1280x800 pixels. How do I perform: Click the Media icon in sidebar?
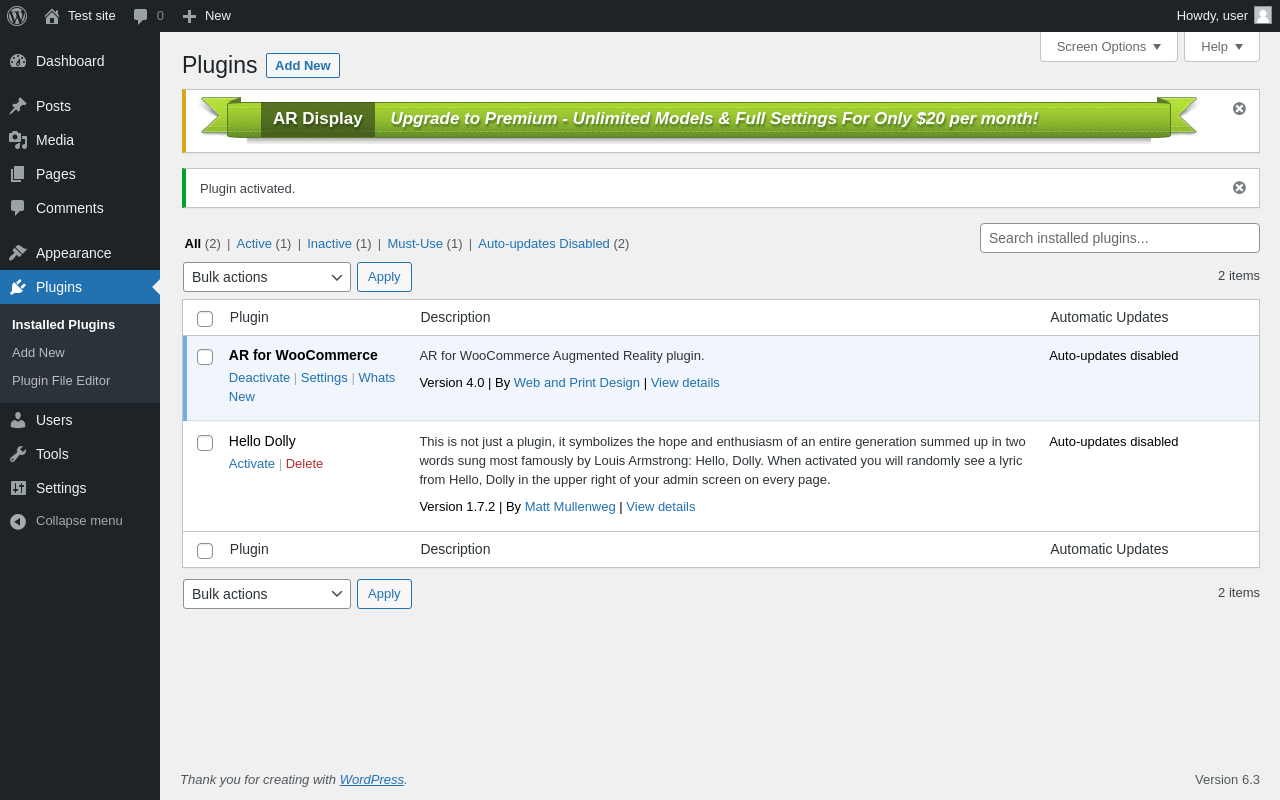18,140
